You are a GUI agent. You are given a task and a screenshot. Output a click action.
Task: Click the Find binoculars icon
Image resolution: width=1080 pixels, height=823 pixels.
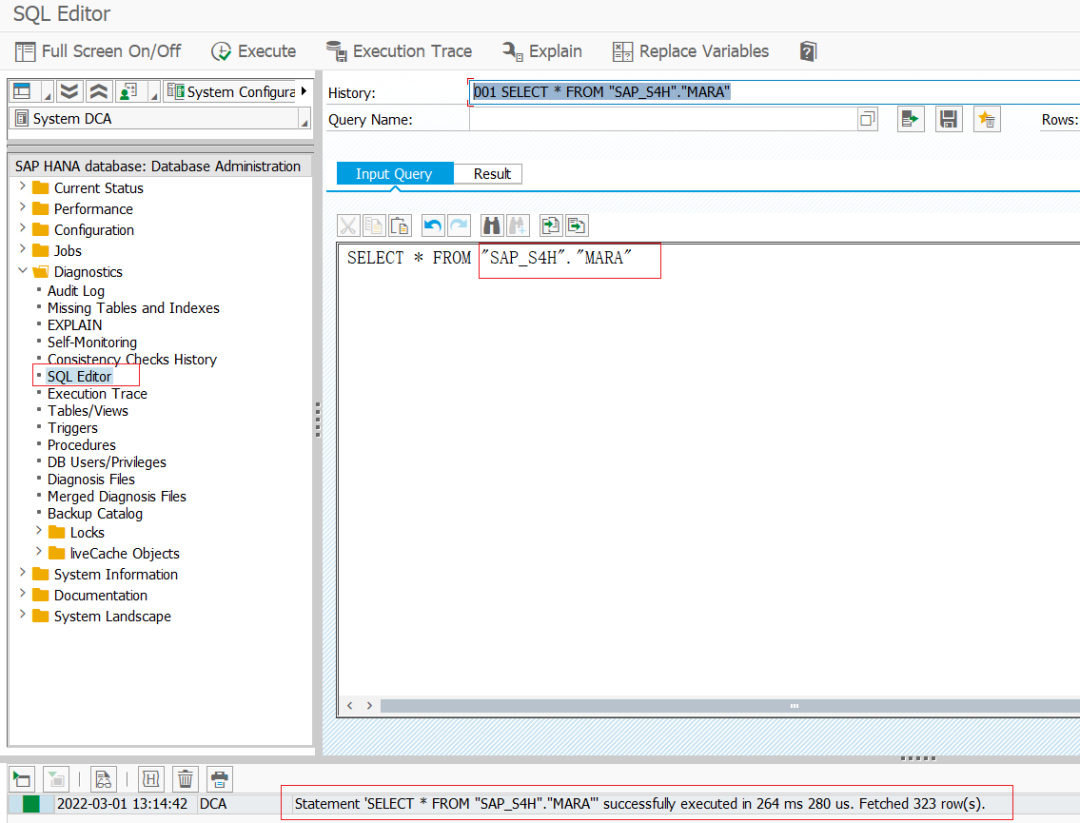[492, 225]
